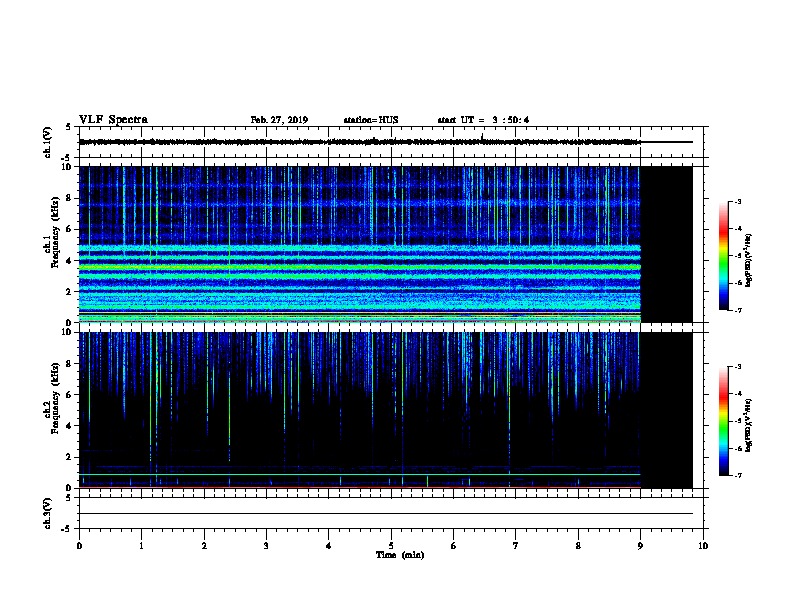This screenshot has height=612, width=792.
Task: Click the green horizontal line near 1 kHz in ch.2
Action: click(360, 474)
